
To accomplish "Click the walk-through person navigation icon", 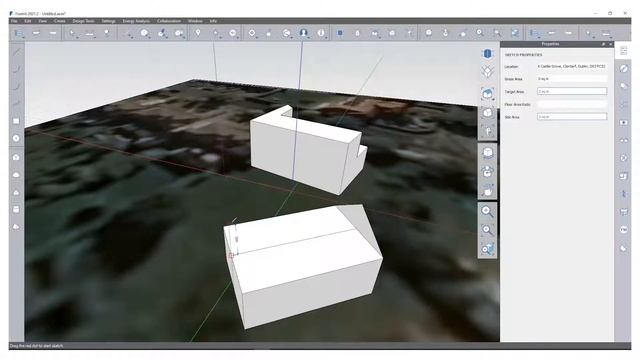I will pos(487,131).
